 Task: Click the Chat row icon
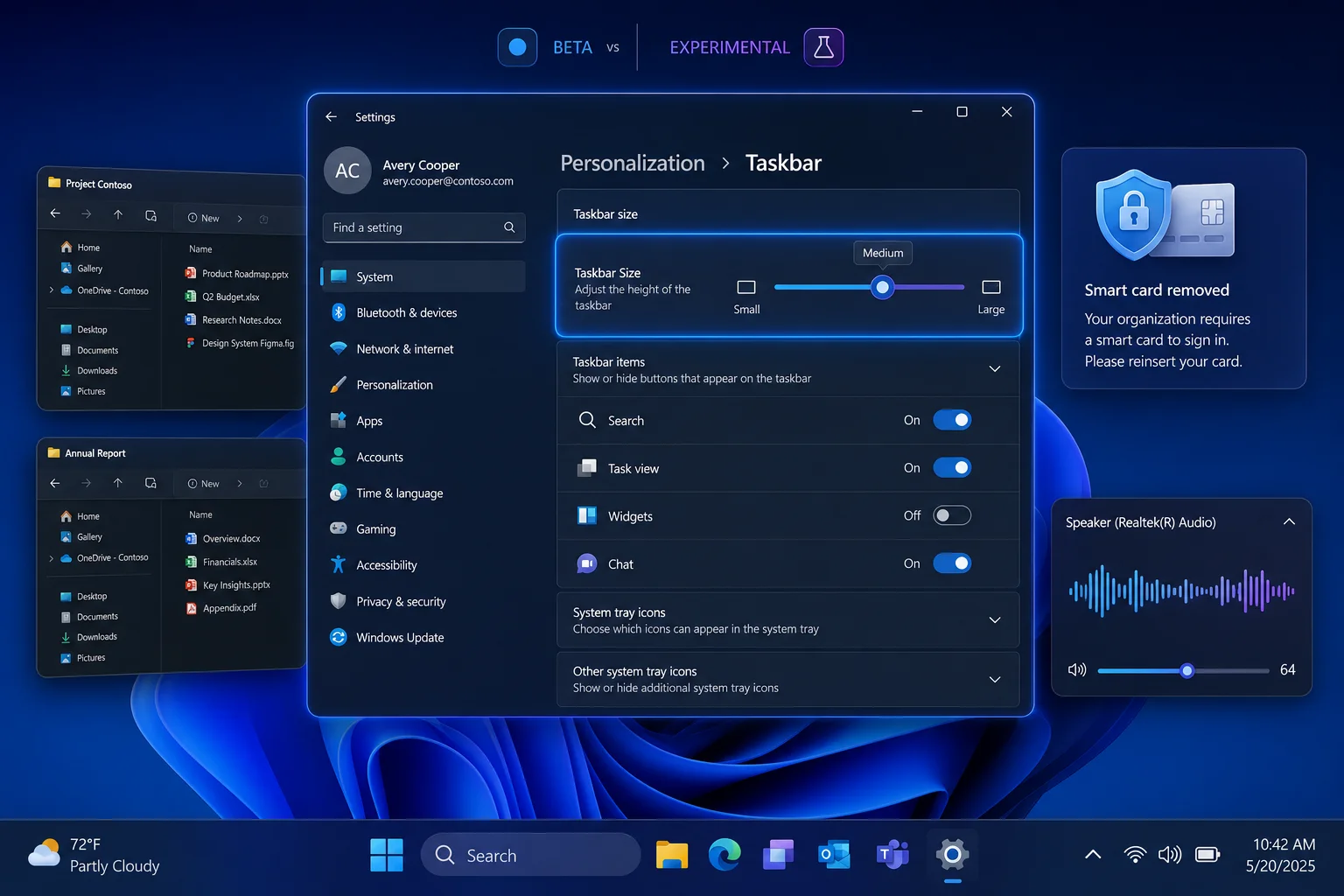pos(587,563)
